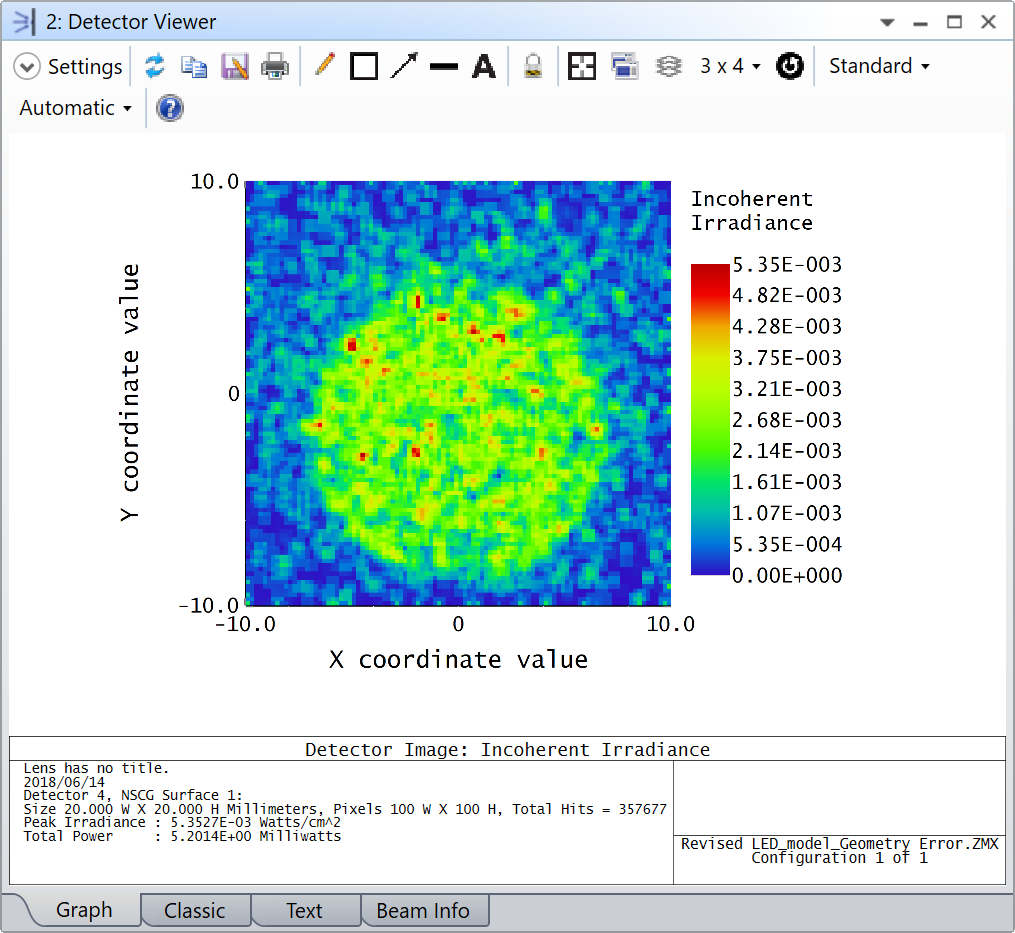Click the 0.00E+000 scale label

tap(786, 575)
